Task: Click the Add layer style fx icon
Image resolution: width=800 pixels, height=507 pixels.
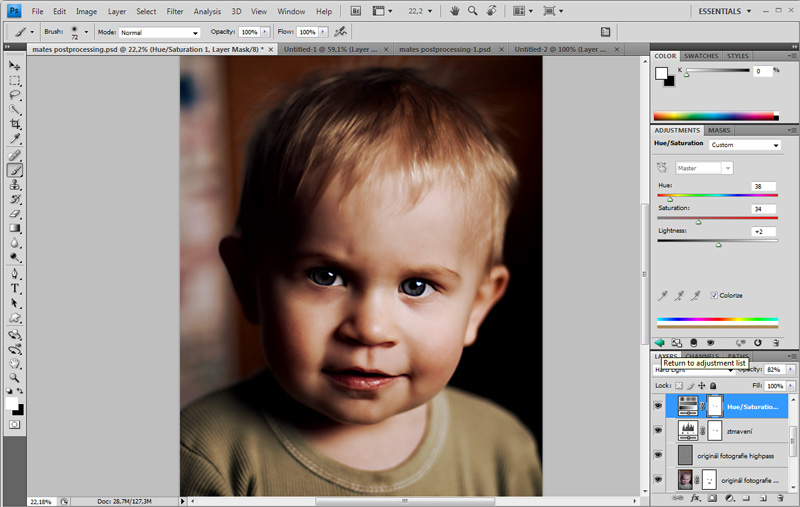Action: [x=695, y=497]
